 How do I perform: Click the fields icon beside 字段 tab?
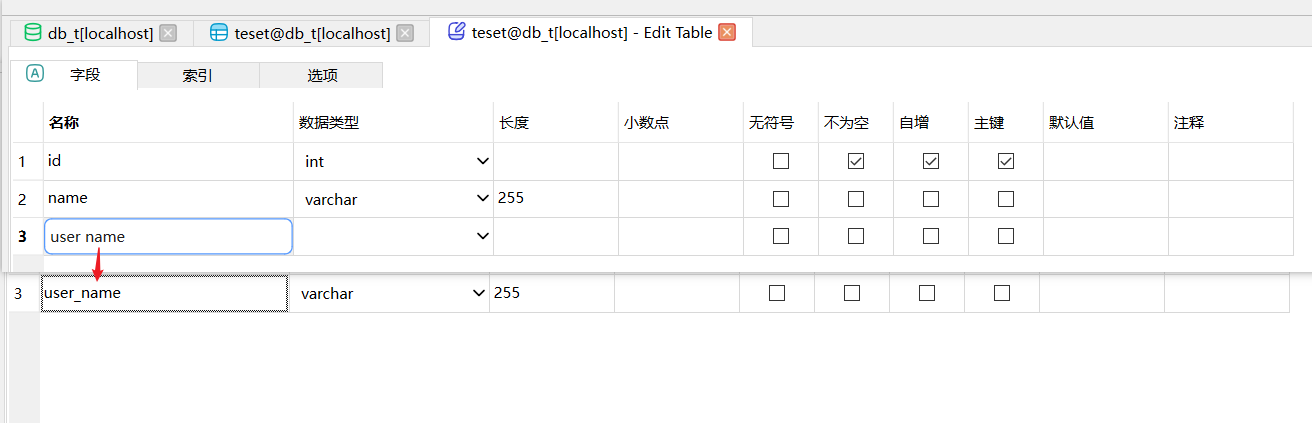pos(35,73)
